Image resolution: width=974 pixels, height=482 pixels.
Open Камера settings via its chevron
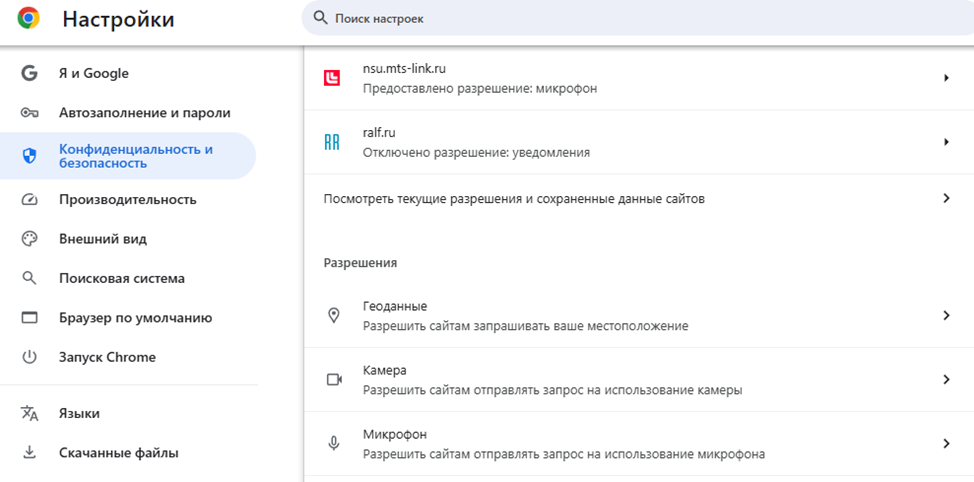(945, 380)
